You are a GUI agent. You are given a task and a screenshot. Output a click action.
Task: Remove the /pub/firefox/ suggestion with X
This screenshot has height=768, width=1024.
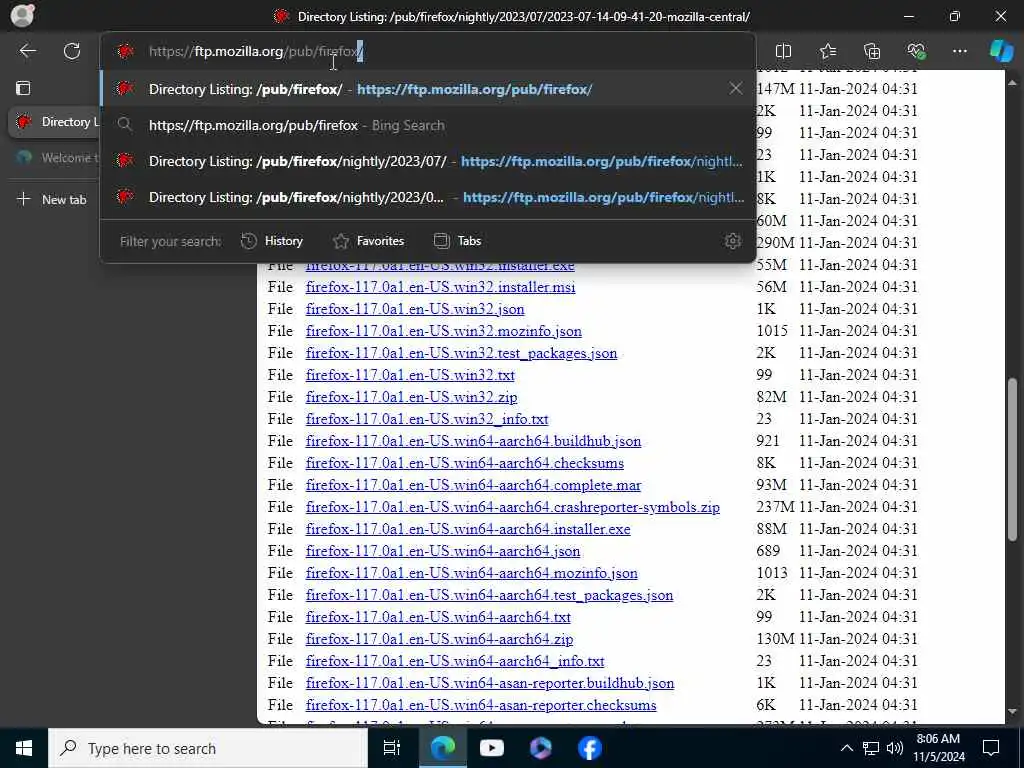pyautogui.click(x=735, y=88)
